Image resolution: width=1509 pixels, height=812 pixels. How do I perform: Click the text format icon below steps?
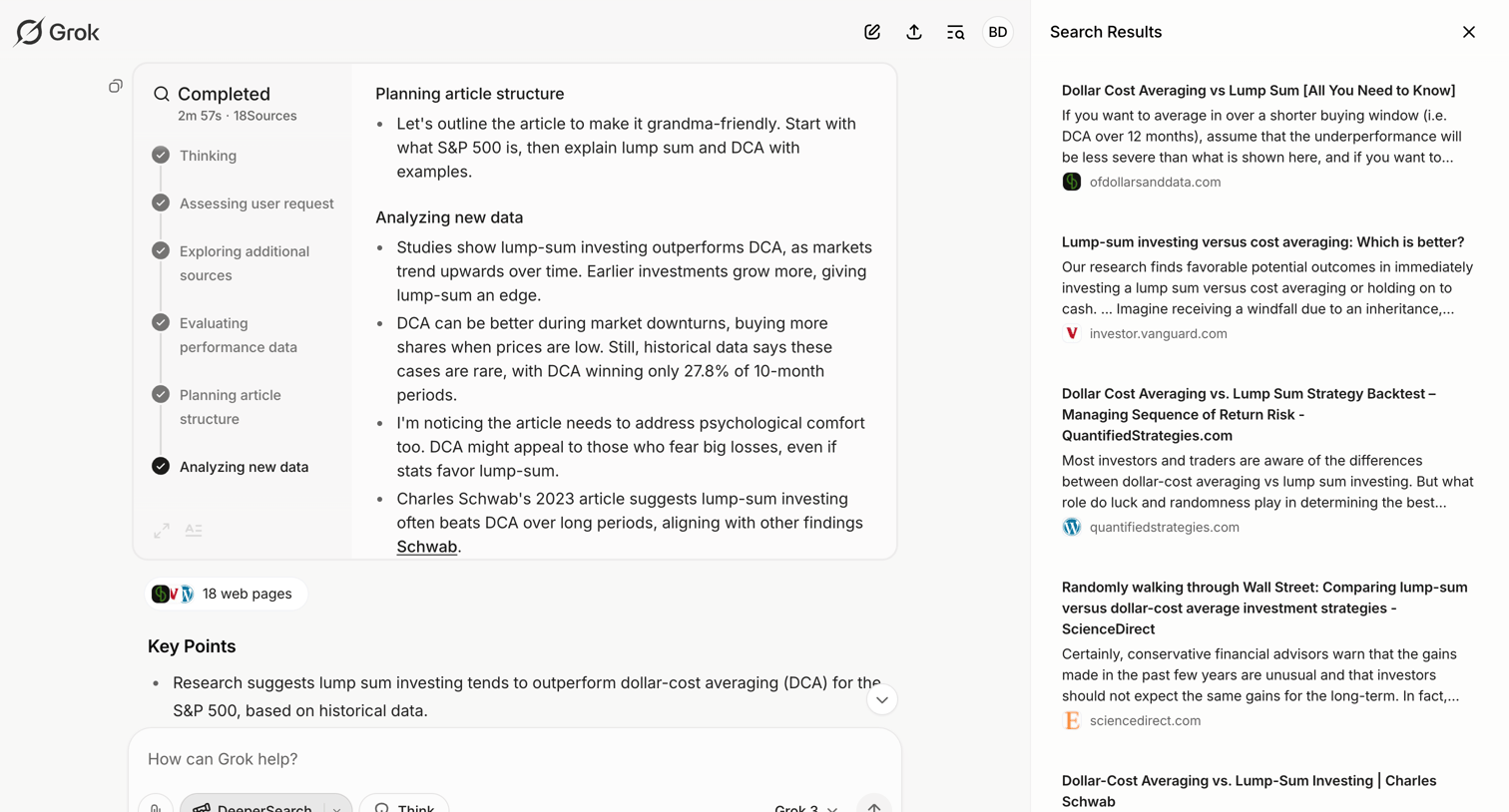pos(194,531)
